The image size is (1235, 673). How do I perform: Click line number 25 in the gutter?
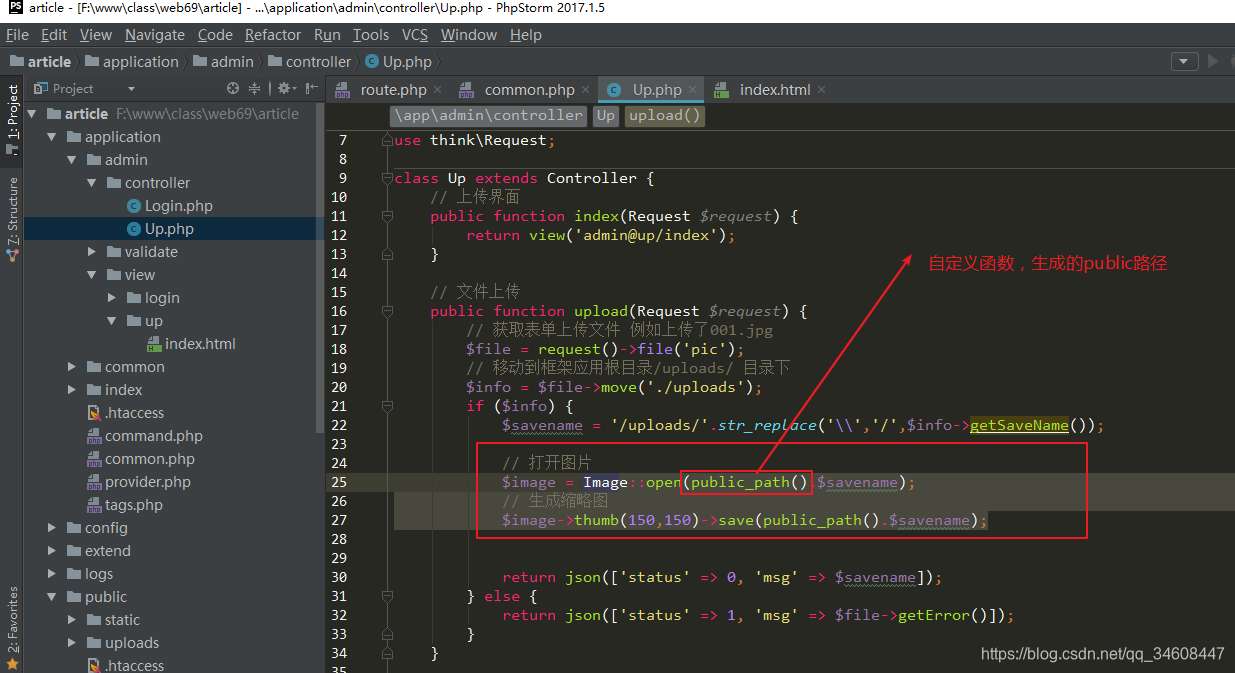pyautogui.click(x=338, y=482)
